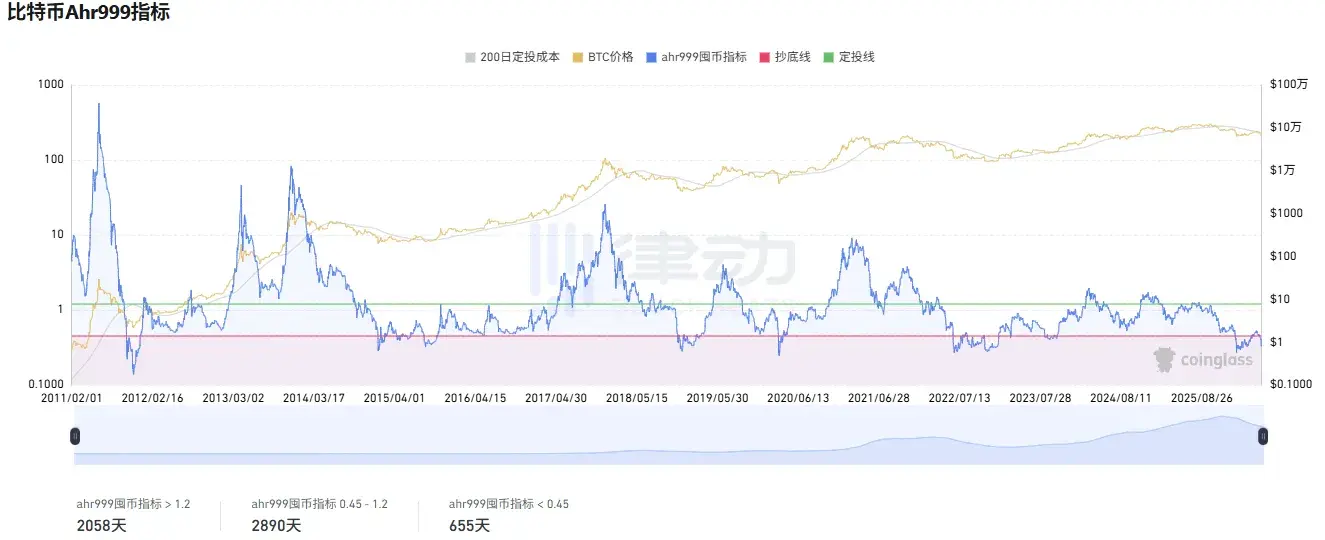Screen dimensions: 1325x540
Task: Click the 2013/03/02 x-axis date label
Action: pos(234,398)
